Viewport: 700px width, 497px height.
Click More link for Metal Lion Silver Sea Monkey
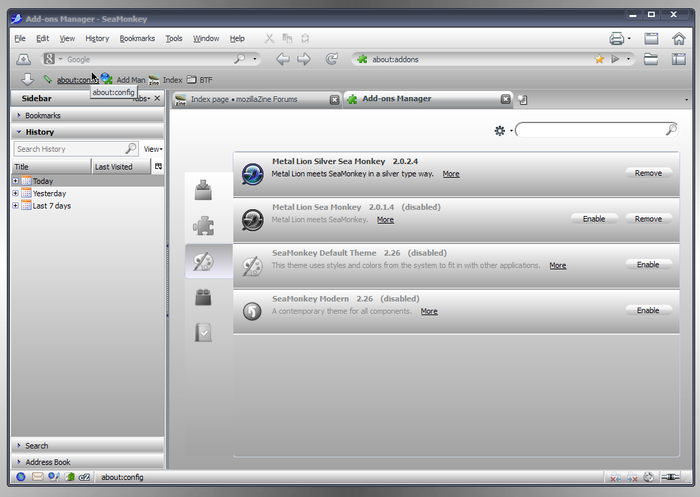click(451, 174)
